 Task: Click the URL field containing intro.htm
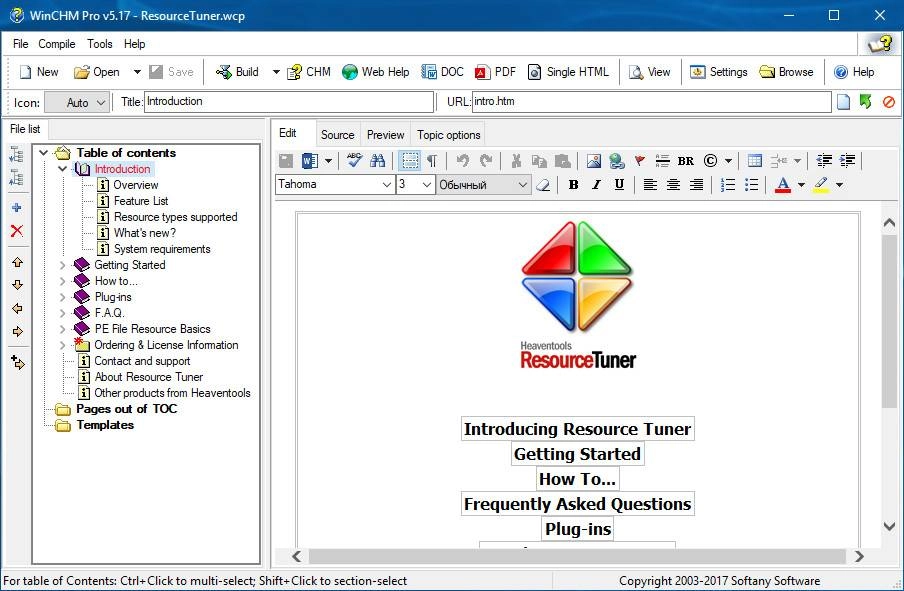click(651, 102)
